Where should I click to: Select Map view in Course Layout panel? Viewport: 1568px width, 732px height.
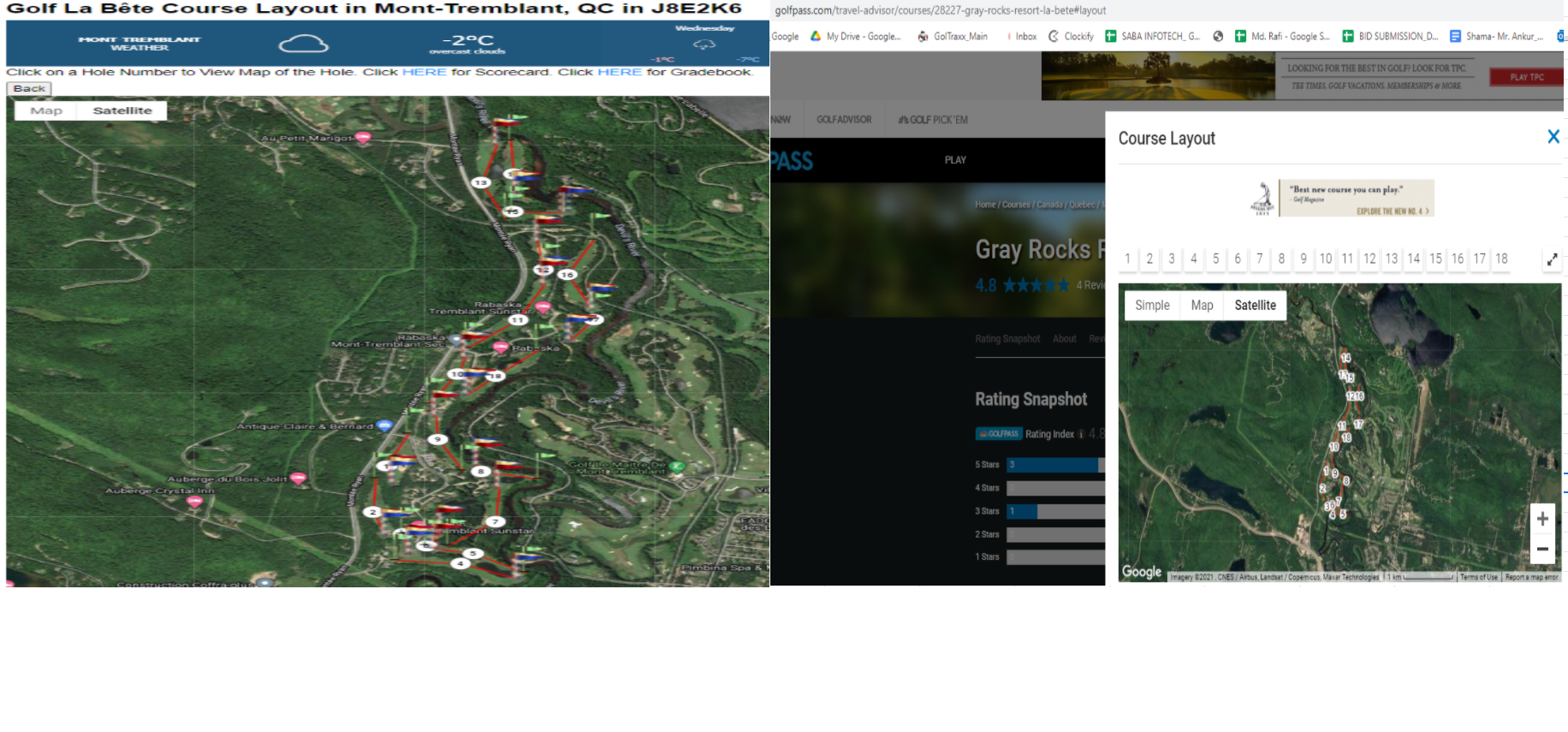point(1202,306)
